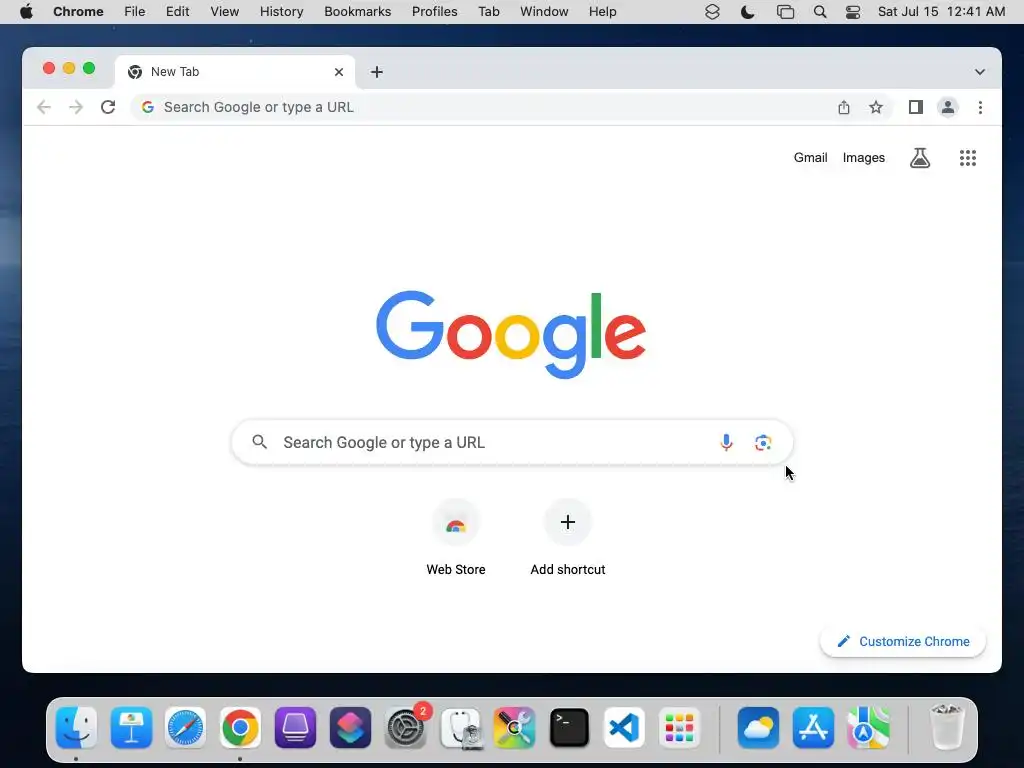1024x768 pixels.
Task: Expand the tab search chevron
Action: [x=980, y=72]
